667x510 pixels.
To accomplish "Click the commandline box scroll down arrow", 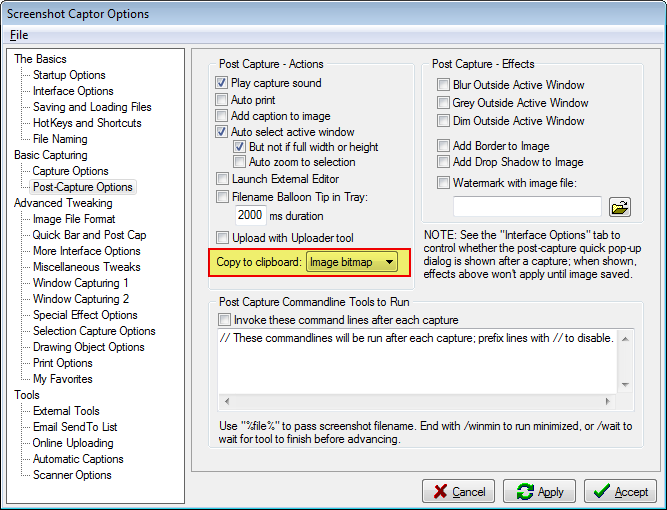I will (625, 383).
